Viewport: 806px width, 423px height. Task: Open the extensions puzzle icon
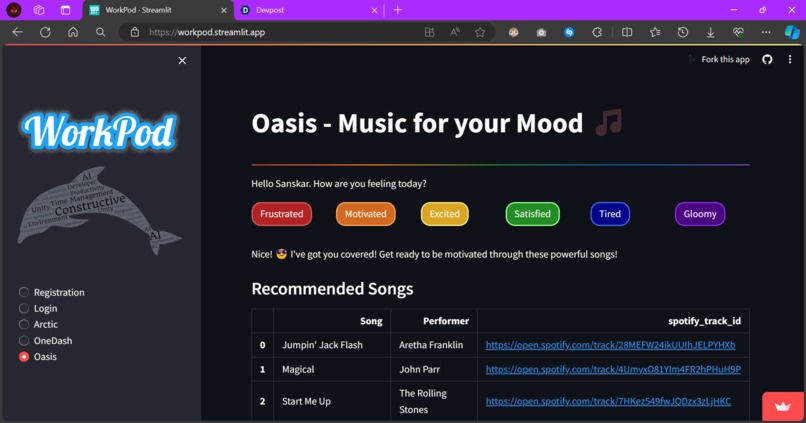point(597,32)
